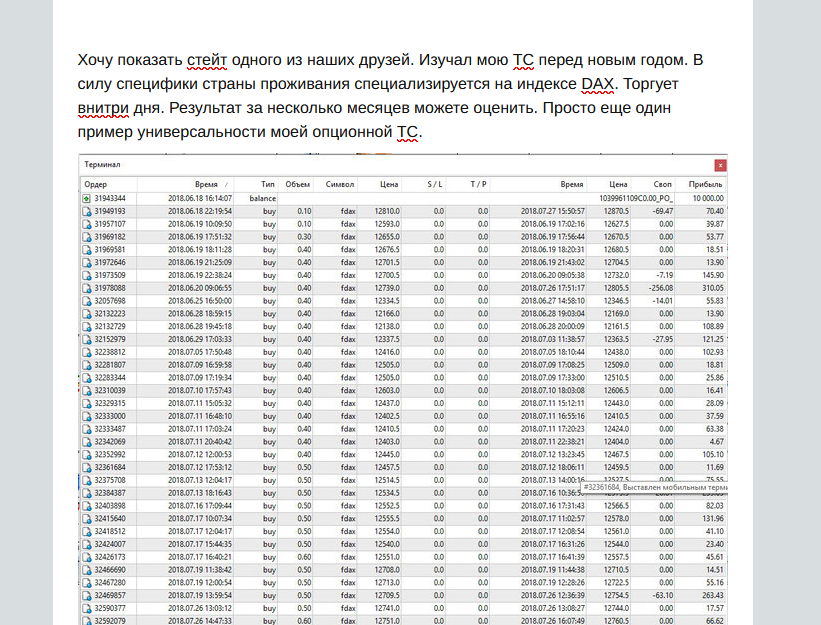Click the order icon next to 32329315
The width and height of the screenshot is (821, 625).
86,404
